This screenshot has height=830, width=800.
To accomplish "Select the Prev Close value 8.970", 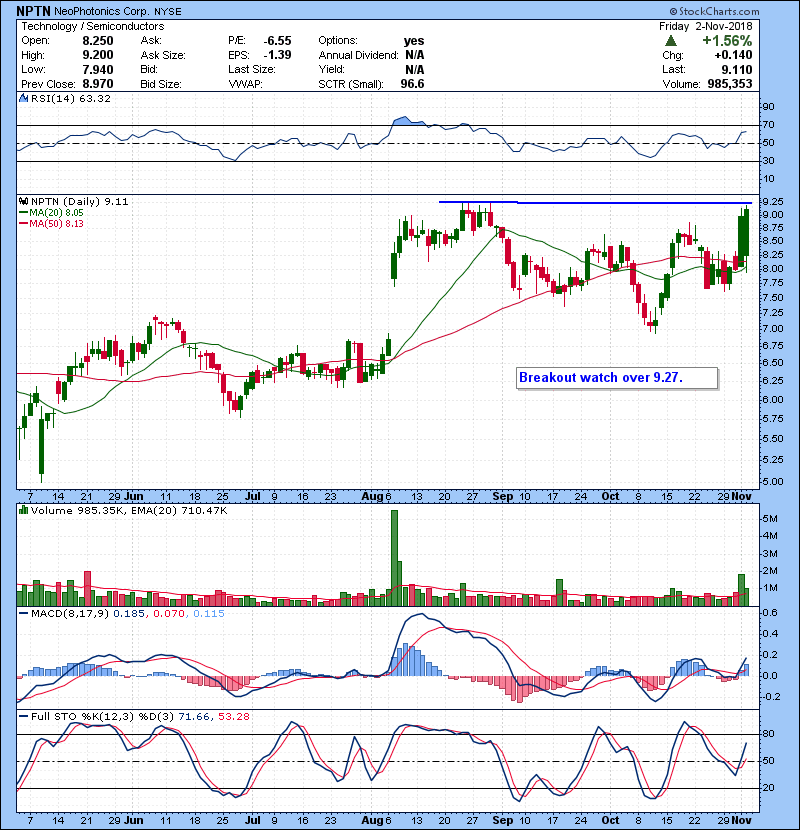I will pyautogui.click(x=98, y=84).
